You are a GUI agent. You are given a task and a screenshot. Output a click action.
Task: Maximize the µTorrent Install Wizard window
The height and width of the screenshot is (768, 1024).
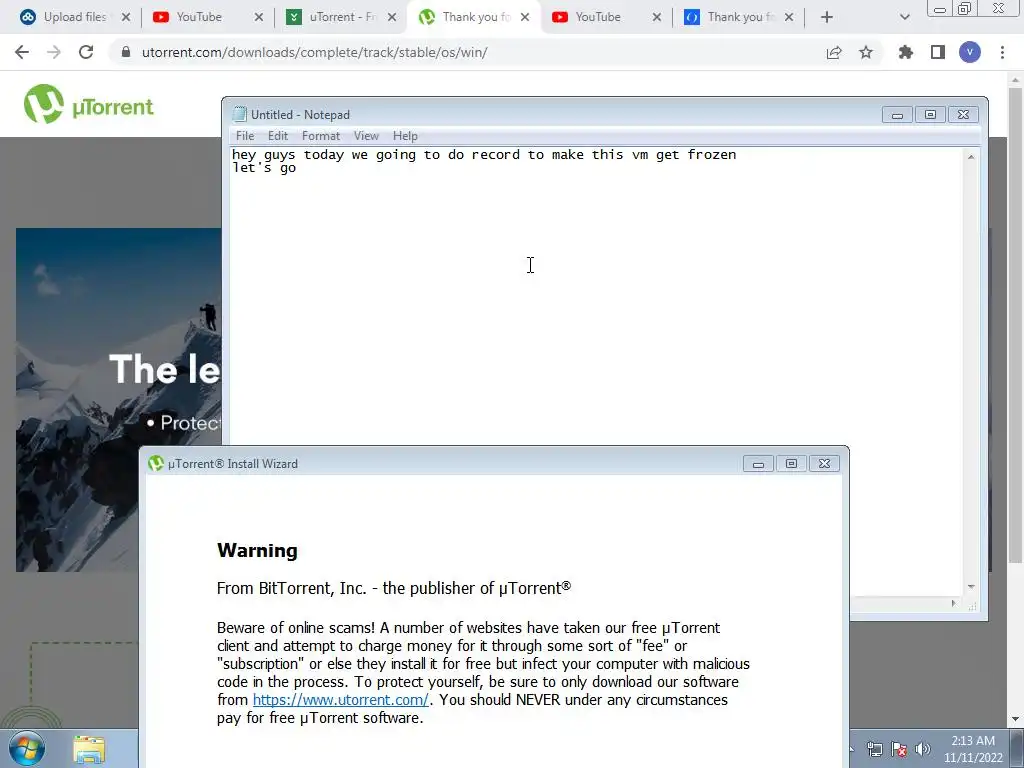(791, 464)
